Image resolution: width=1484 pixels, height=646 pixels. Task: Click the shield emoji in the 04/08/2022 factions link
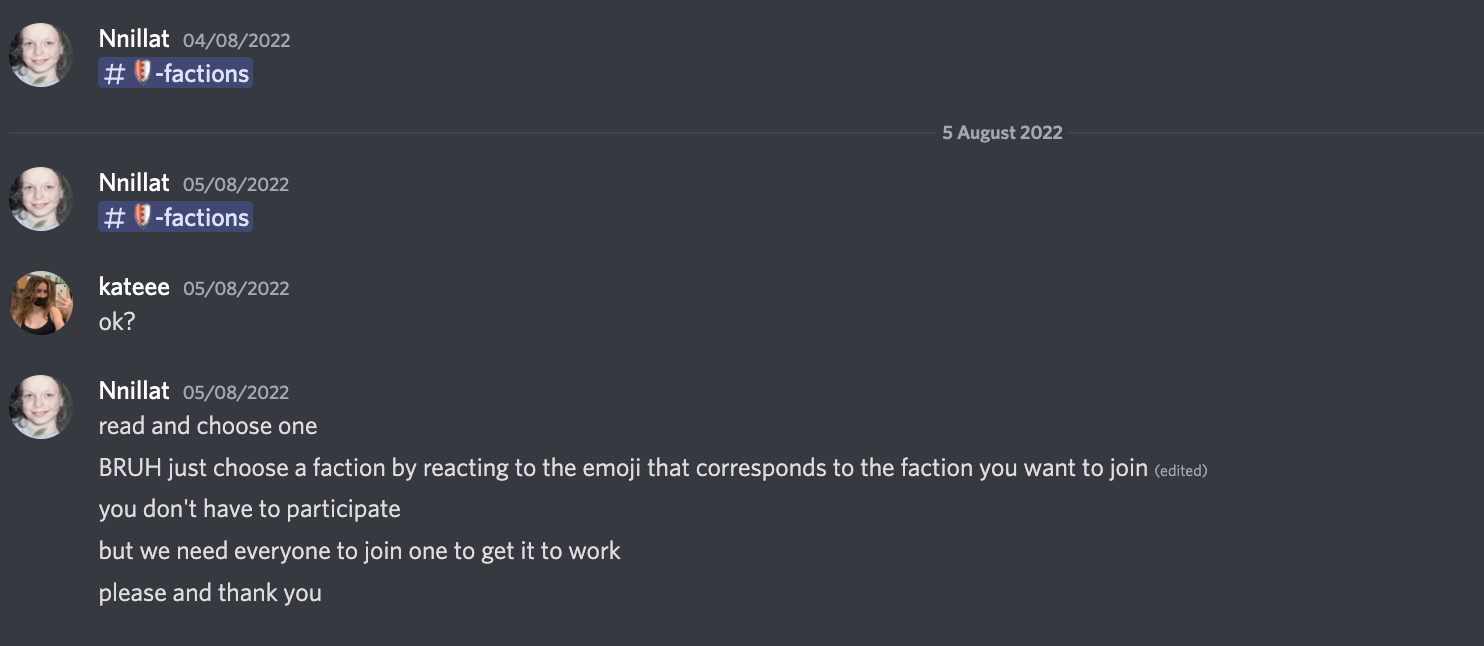click(142, 73)
